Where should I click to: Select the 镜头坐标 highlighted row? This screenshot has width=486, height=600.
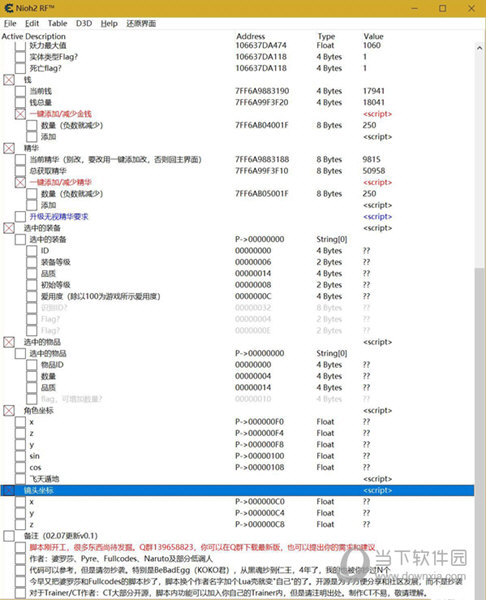click(x=237, y=490)
